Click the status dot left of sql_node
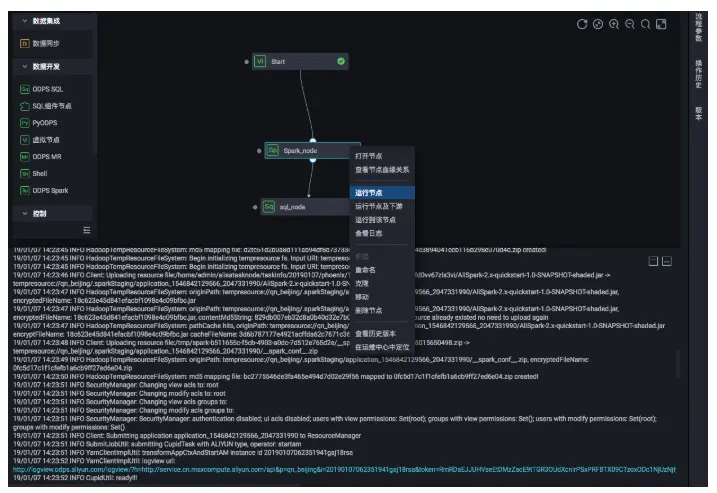Screen dimensions: 717x493 pyautogui.click(x=255, y=207)
